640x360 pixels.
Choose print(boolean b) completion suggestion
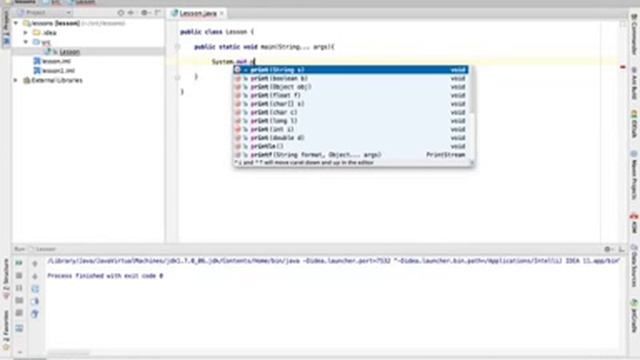click(351, 78)
